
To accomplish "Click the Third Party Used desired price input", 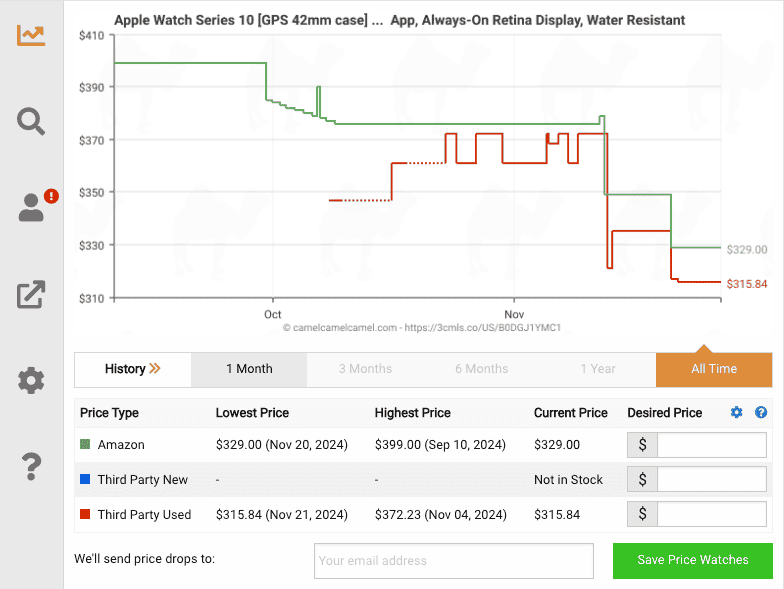I will tap(711, 515).
